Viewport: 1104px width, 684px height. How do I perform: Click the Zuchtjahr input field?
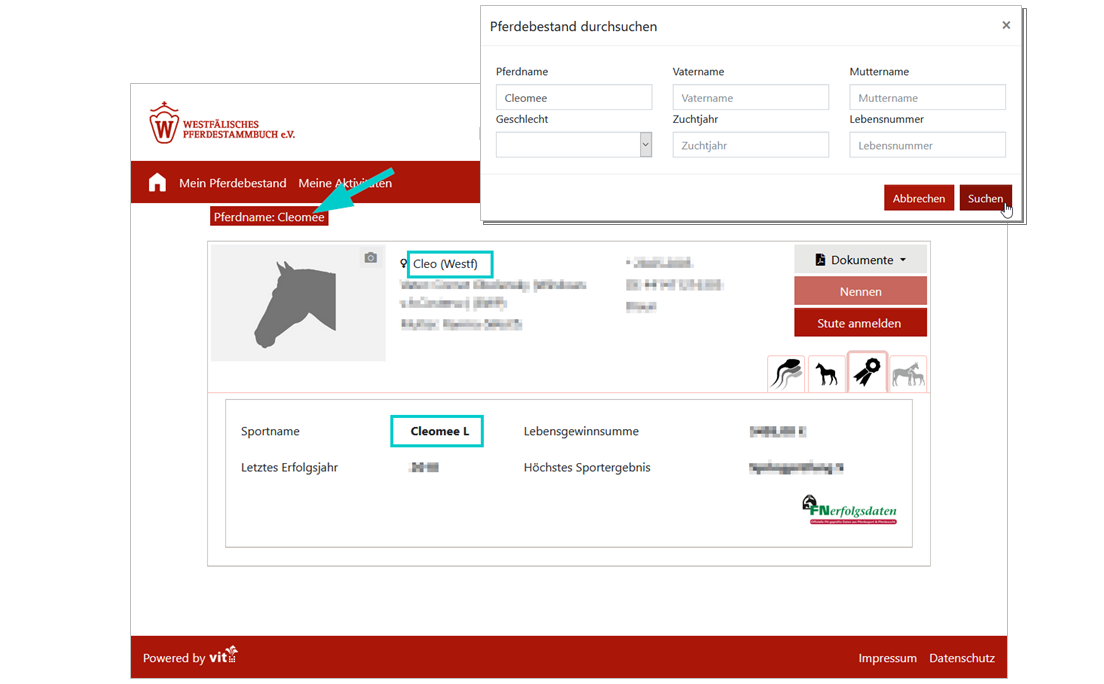(751, 145)
